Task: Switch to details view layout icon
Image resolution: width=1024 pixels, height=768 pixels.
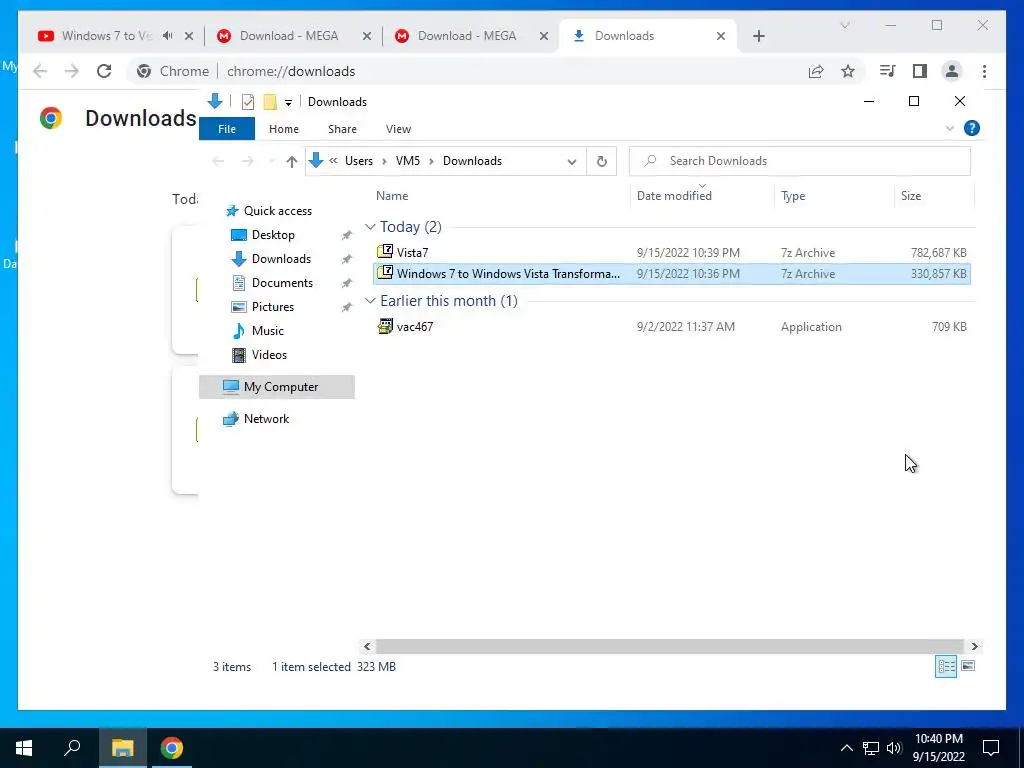Action: click(x=946, y=666)
